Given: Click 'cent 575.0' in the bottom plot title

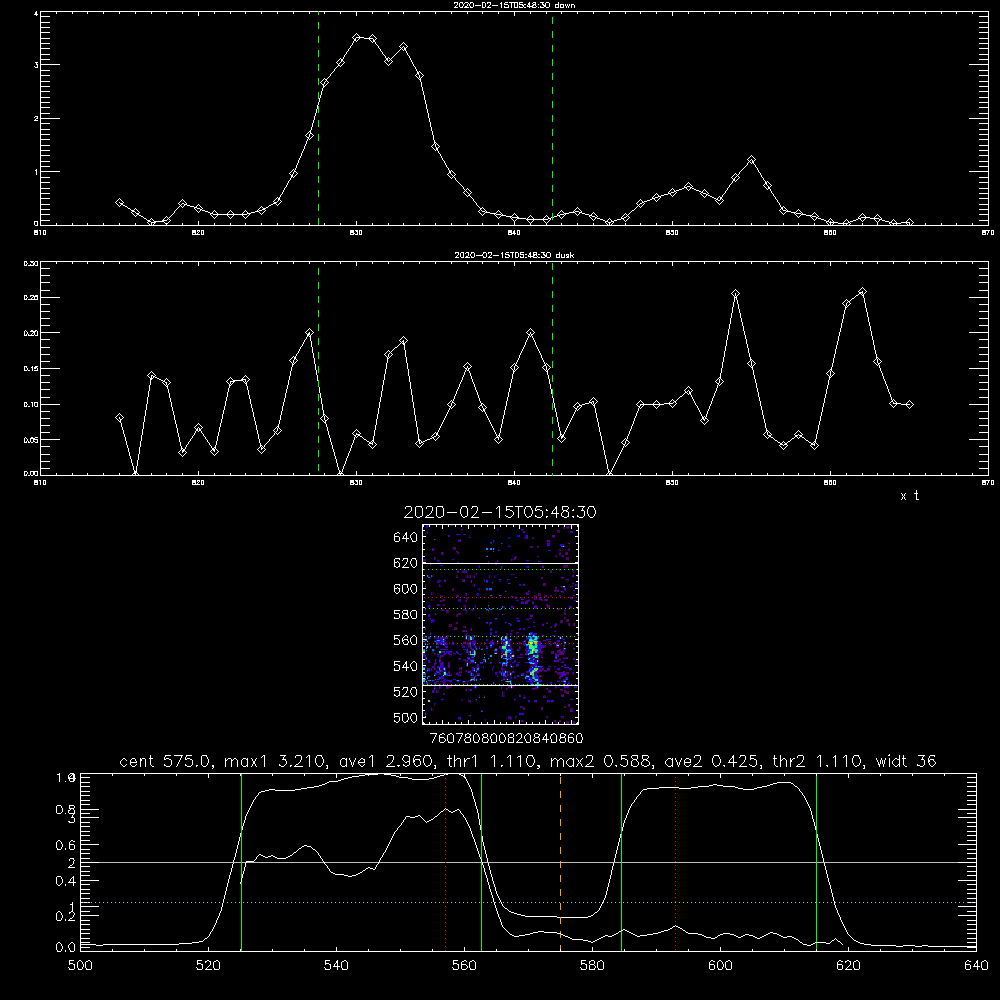Looking at the screenshot, I should coord(164,761).
